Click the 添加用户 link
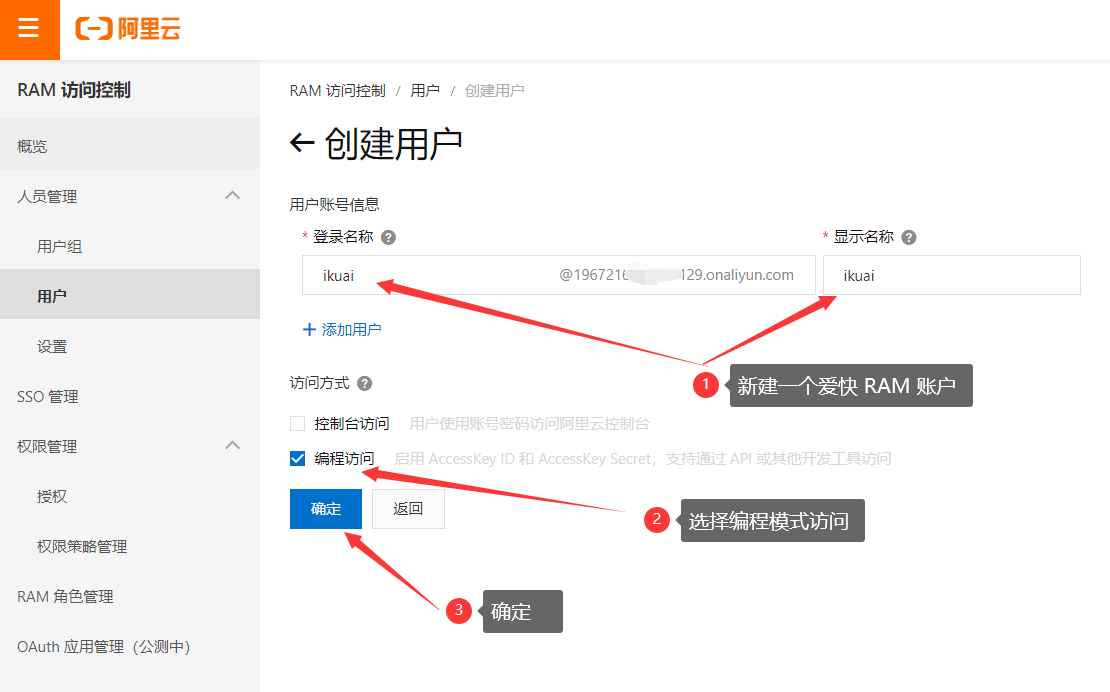This screenshot has height=692, width=1110. point(343,330)
